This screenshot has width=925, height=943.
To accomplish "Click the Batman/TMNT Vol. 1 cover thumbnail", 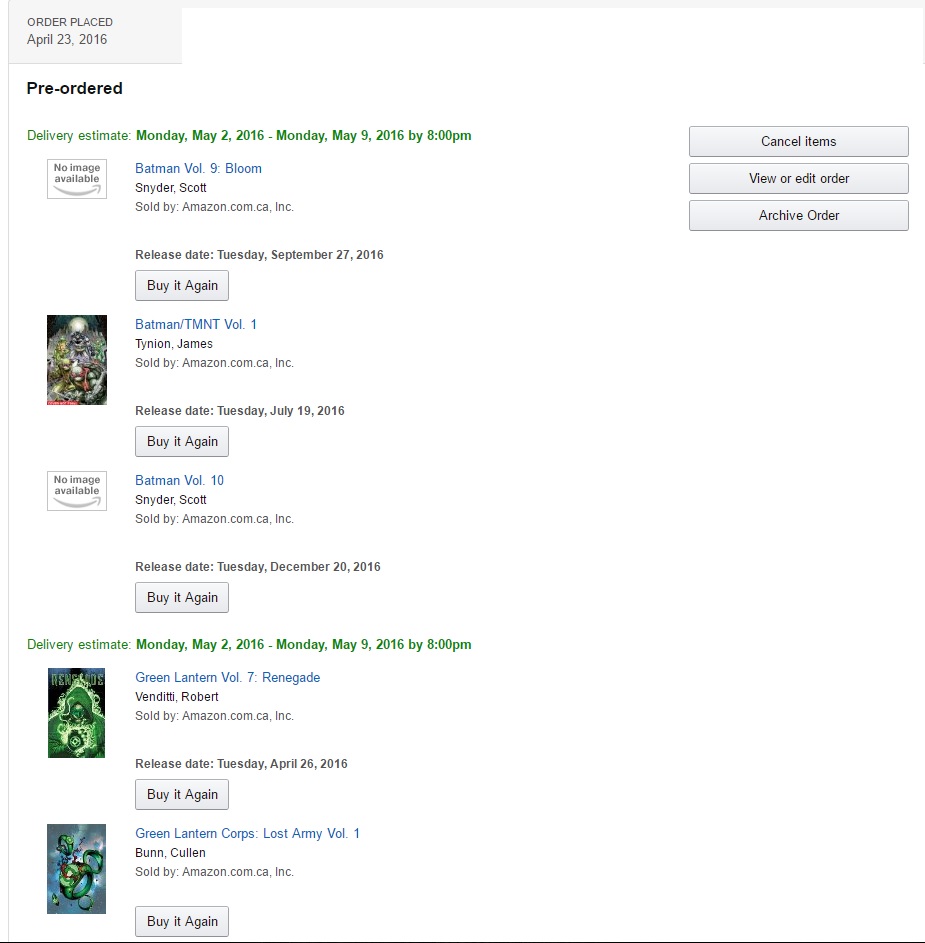I will [77, 360].
